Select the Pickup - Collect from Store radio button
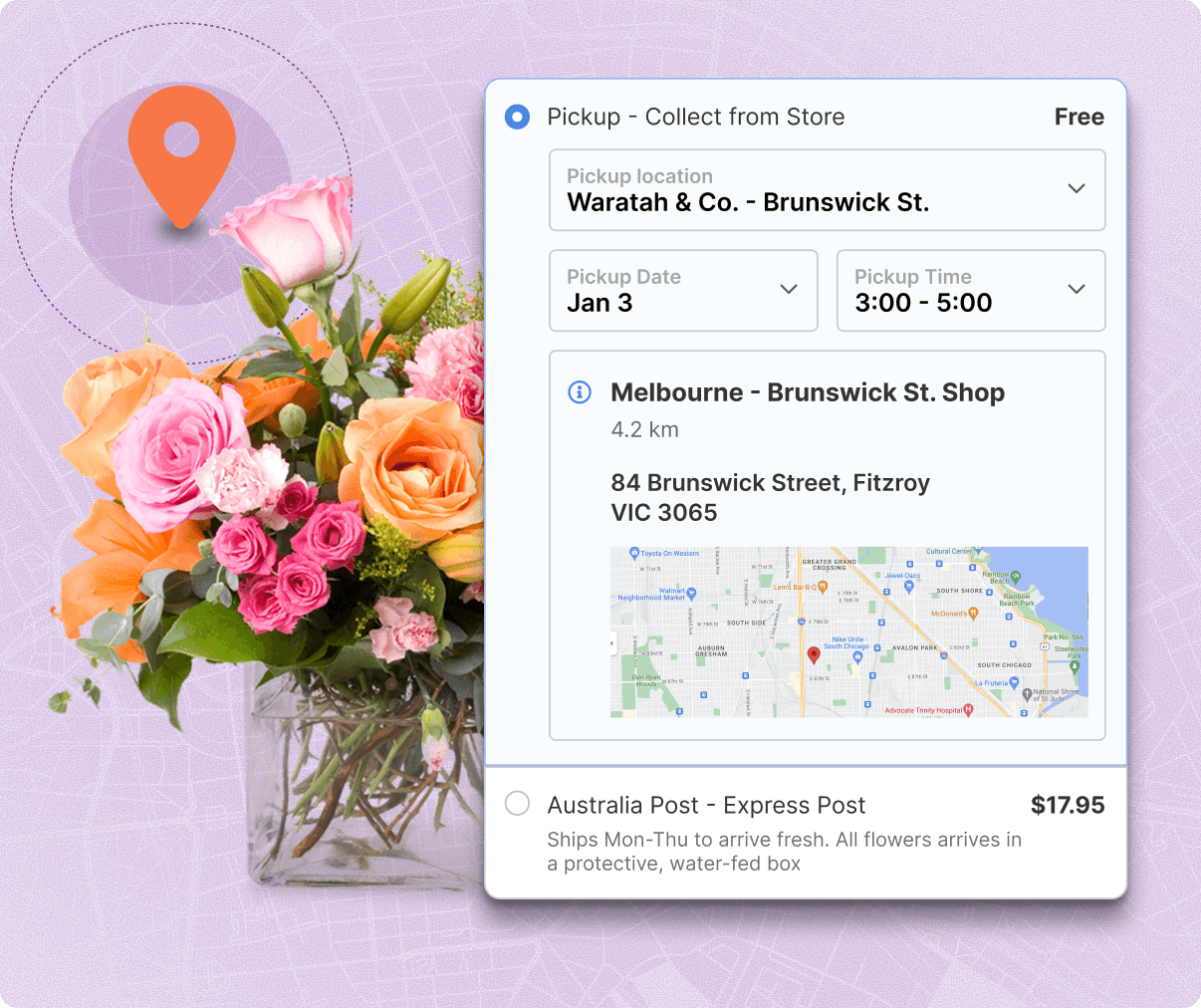 [517, 117]
